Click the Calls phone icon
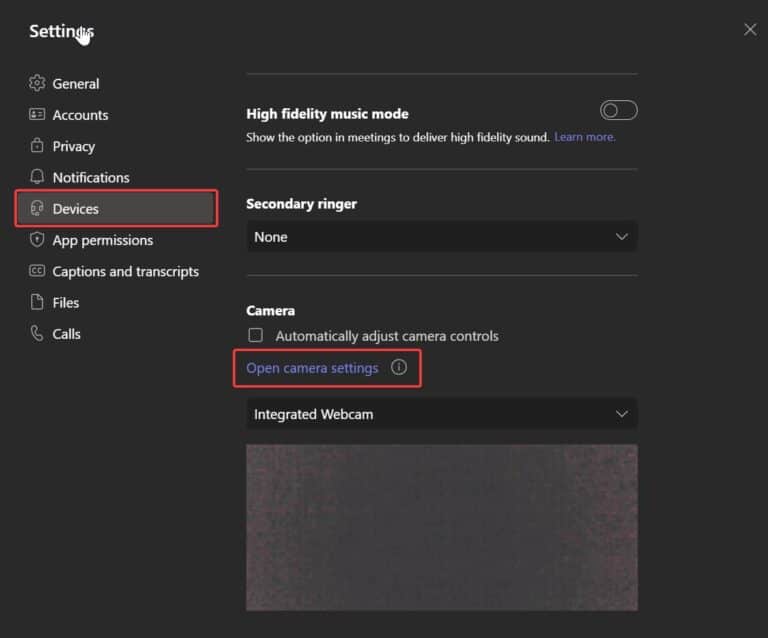Viewport: 768px width, 638px height. coord(37,333)
